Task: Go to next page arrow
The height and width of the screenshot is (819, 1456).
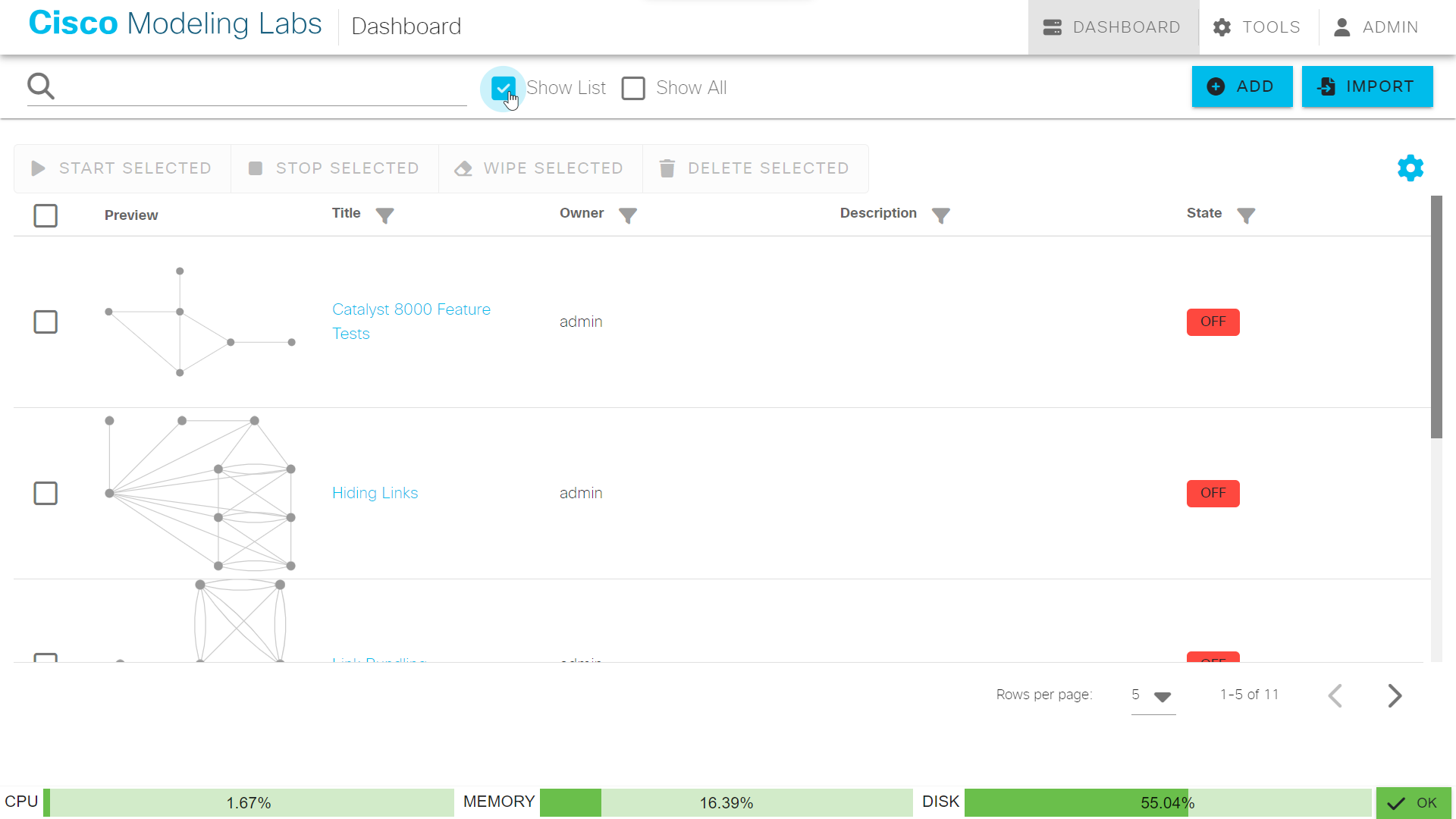Action: [1394, 695]
